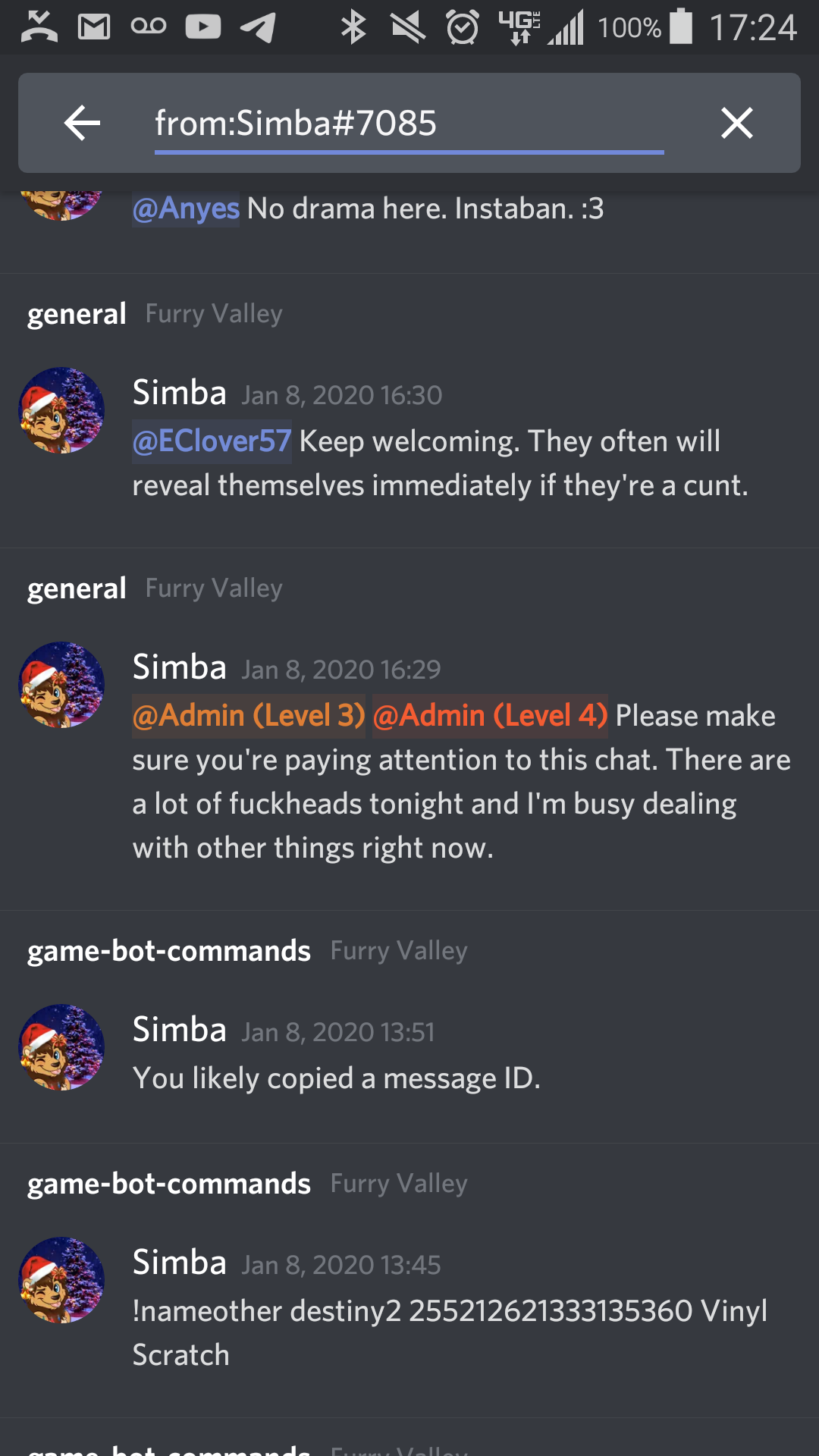
Task: Tap the Telegram paper plane status icon
Action: 258,27
